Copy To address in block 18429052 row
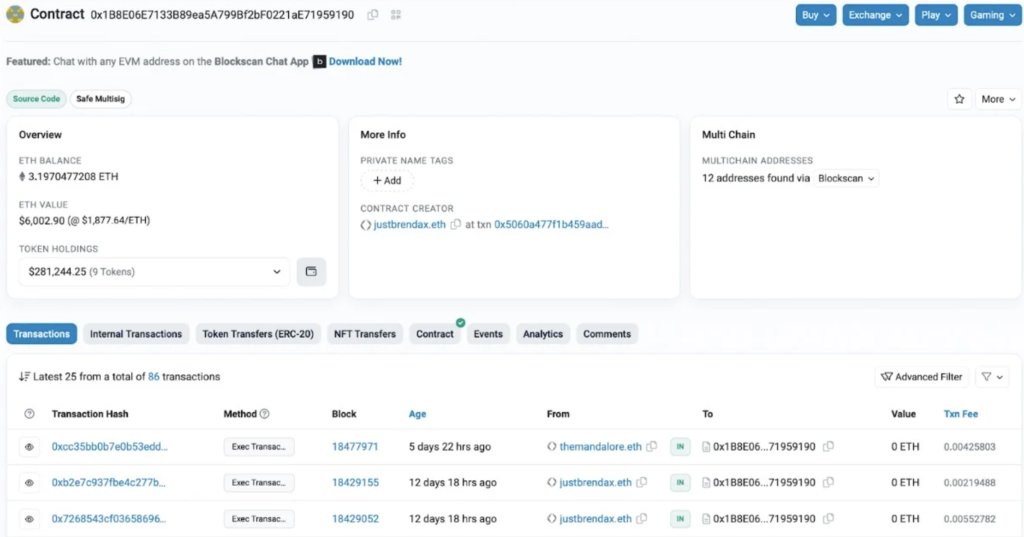 coord(828,519)
